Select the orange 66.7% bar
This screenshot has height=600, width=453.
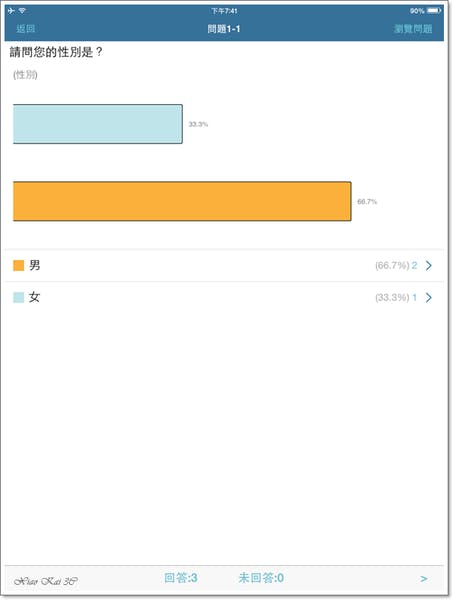tap(182, 201)
